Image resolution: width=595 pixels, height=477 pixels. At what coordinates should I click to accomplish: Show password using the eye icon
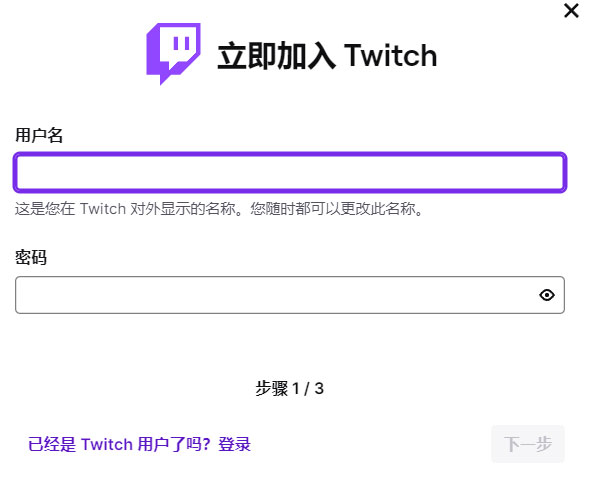[546, 295]
